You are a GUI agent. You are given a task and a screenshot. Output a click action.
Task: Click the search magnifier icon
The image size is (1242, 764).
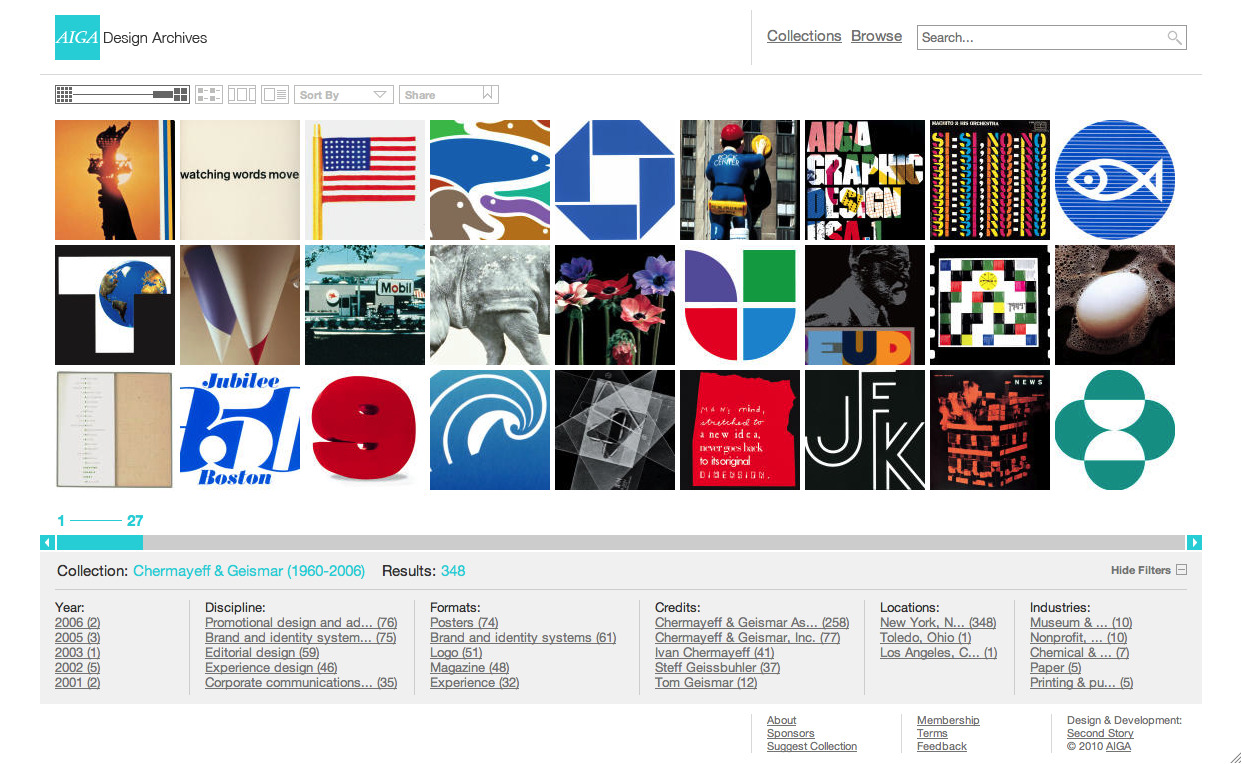[x=1174, y=38]
